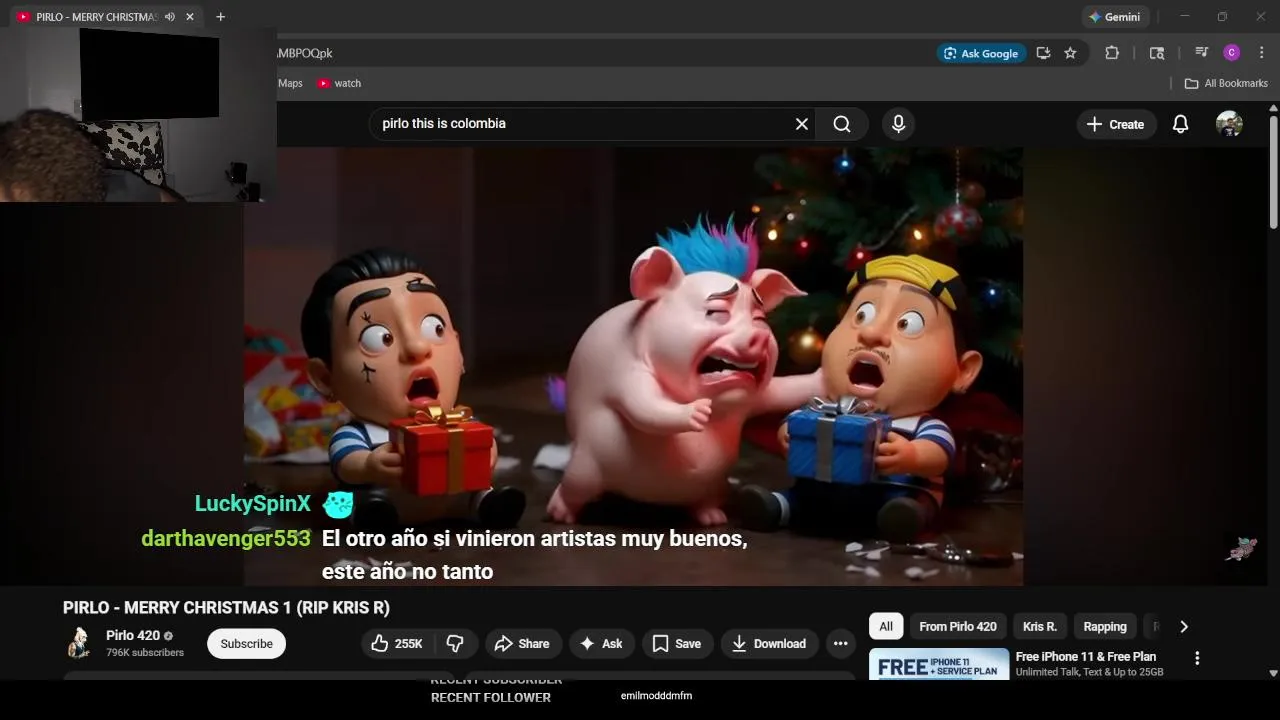Open Chrome three-dot menu
1280x720 pixels.
pyautogui.click(x=1262, y=53)
